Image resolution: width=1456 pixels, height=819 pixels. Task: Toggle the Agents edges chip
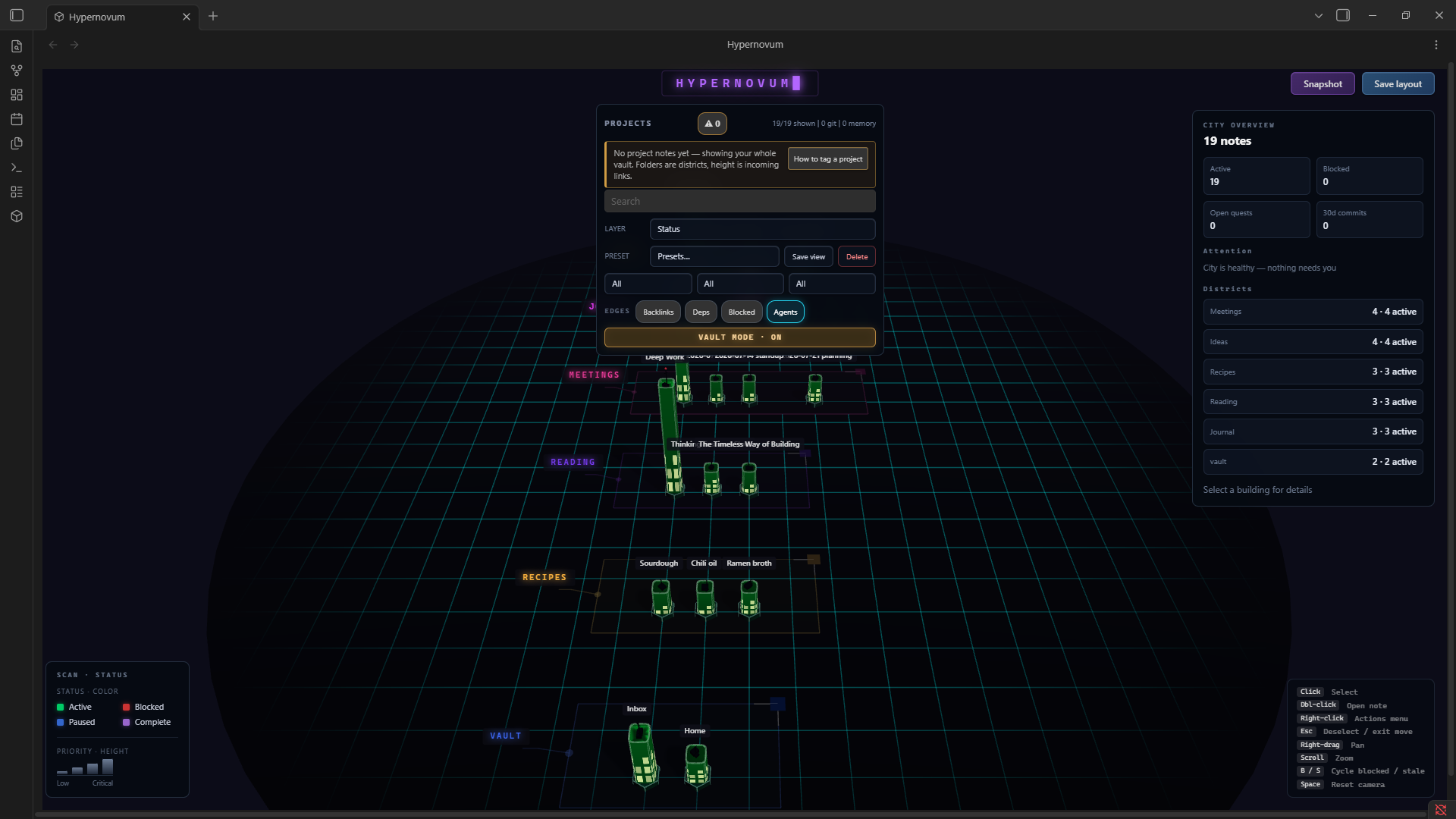[786, 312]
